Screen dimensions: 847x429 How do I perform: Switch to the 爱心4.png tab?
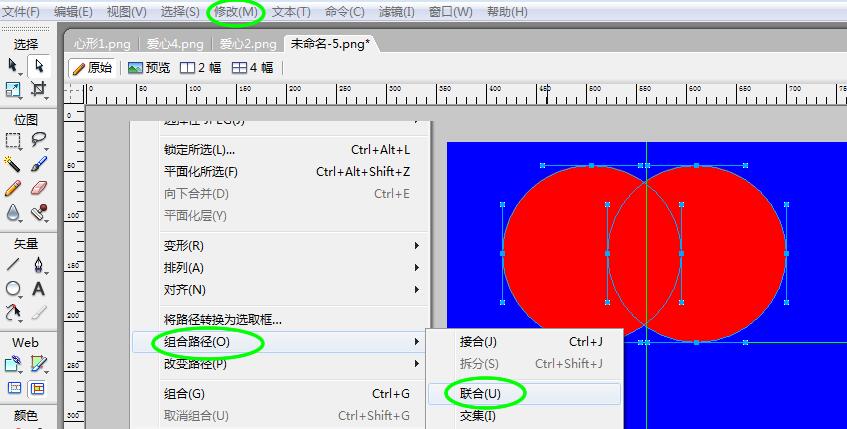[x=176, y=44]
